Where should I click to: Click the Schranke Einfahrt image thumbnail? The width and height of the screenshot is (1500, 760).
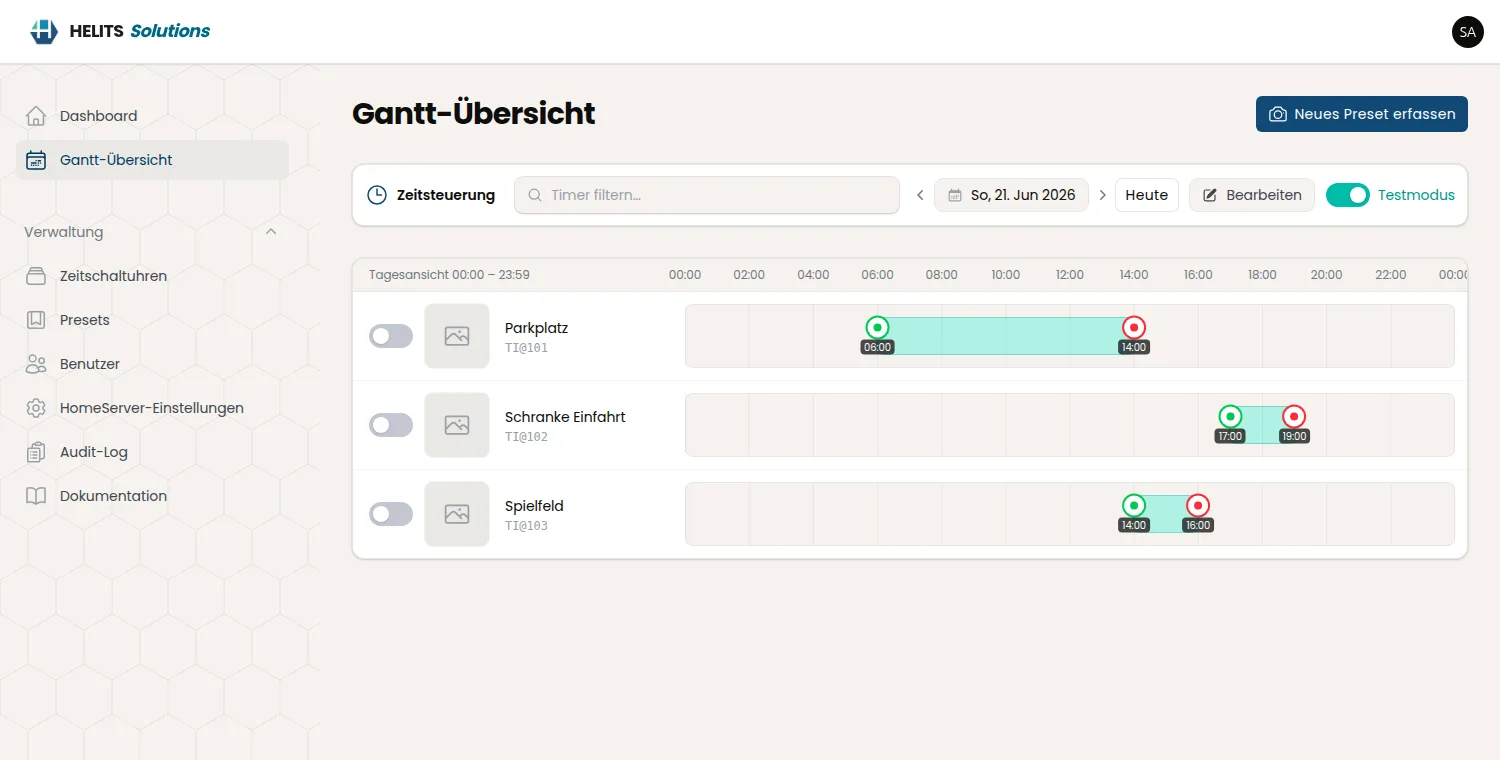[457, 425]
